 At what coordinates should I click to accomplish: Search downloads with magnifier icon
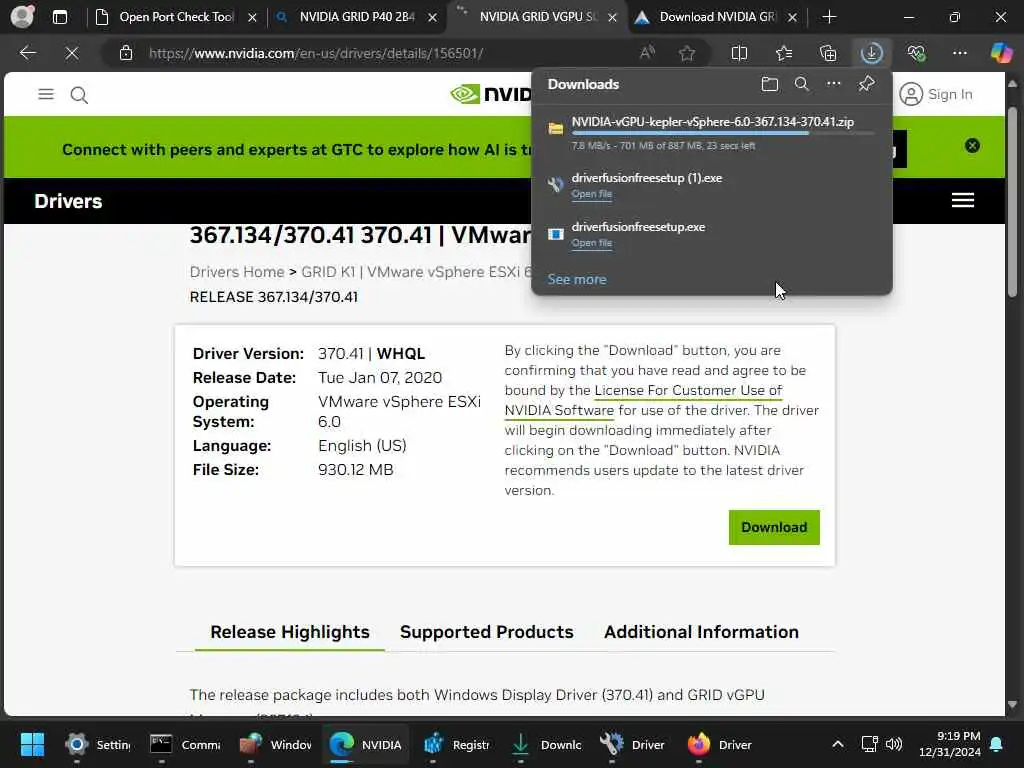click(x=801, y=84)
